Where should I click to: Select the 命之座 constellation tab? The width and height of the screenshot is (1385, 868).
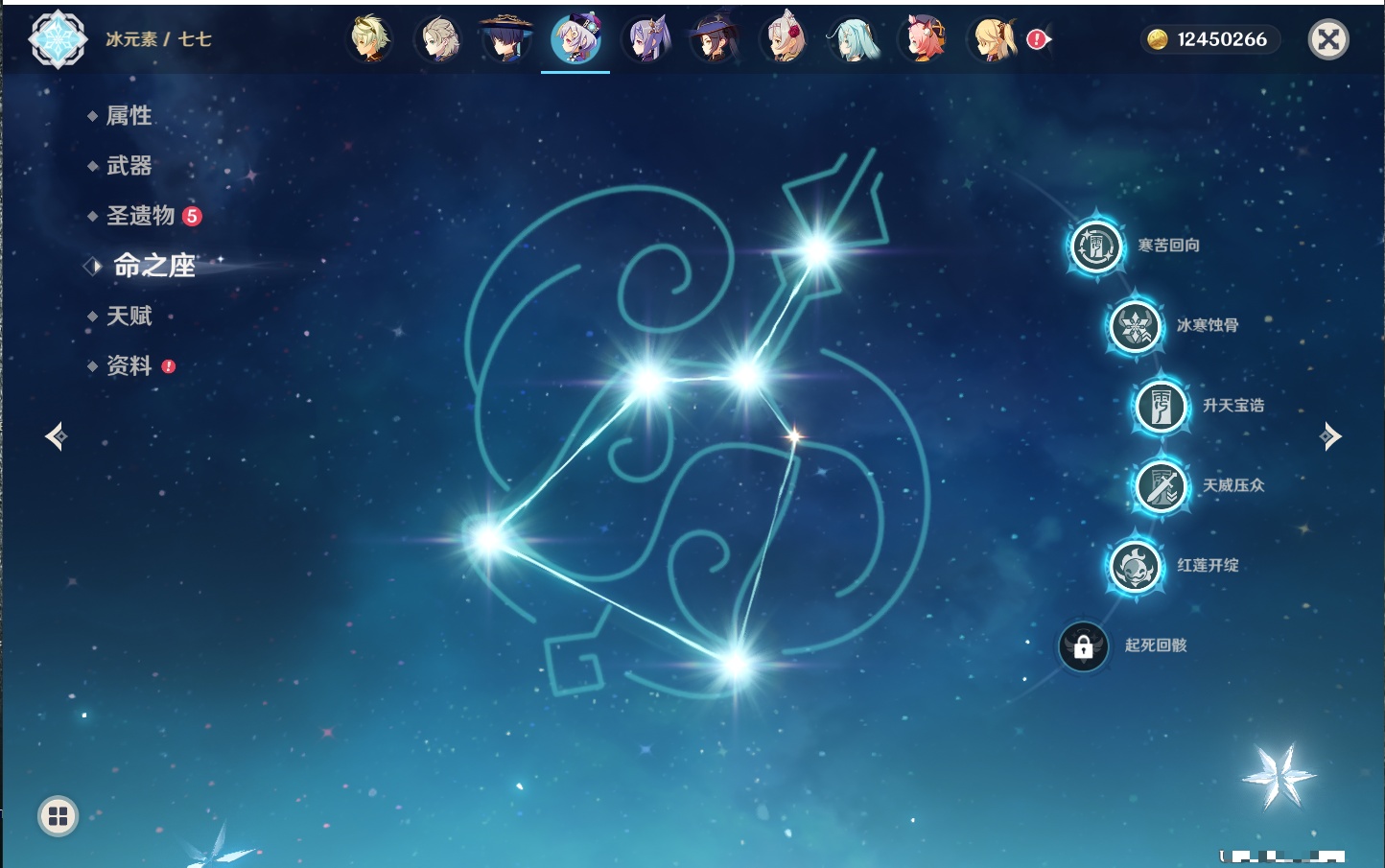(x=153, y=266)
